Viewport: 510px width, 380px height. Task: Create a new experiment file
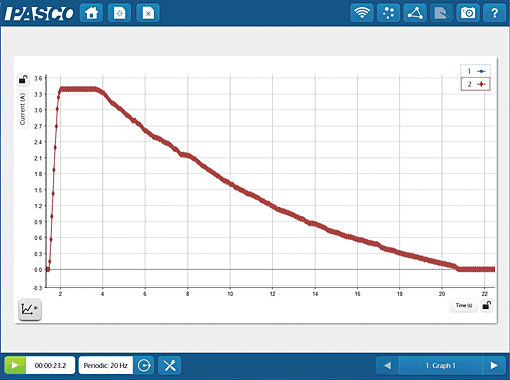pyautogui.click(x=119, y=13)
